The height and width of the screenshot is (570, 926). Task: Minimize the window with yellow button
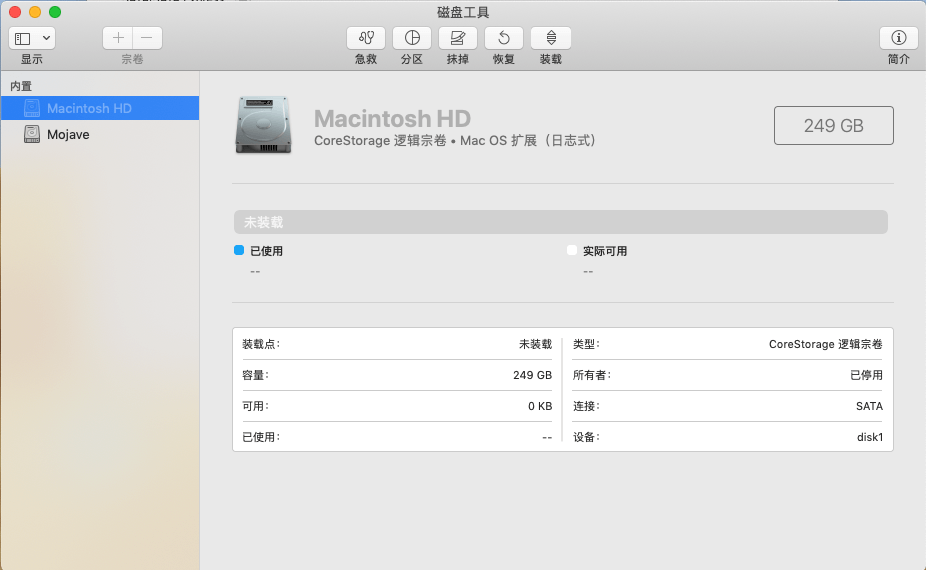point(35,12)
